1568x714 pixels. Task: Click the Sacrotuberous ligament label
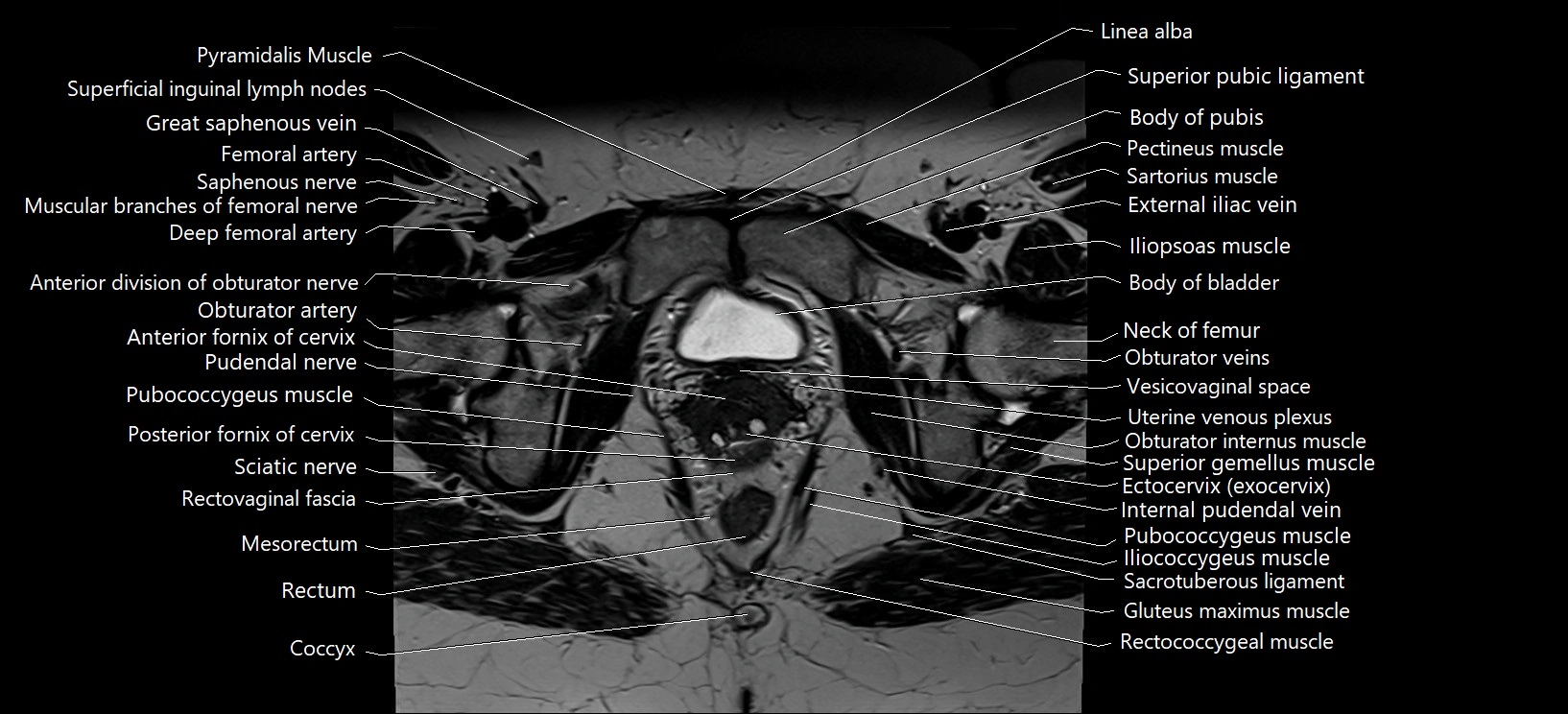pos(1234,582)
